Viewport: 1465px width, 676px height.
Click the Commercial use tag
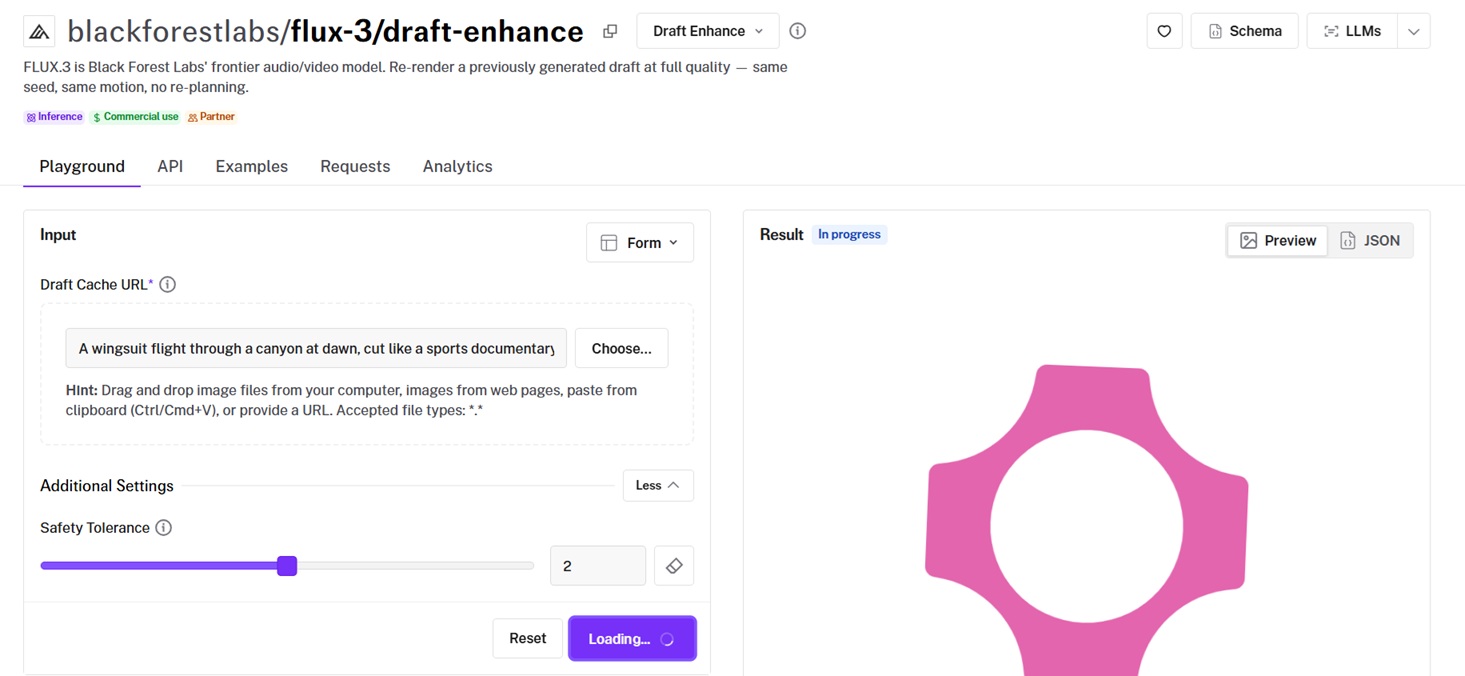(135, 117)
